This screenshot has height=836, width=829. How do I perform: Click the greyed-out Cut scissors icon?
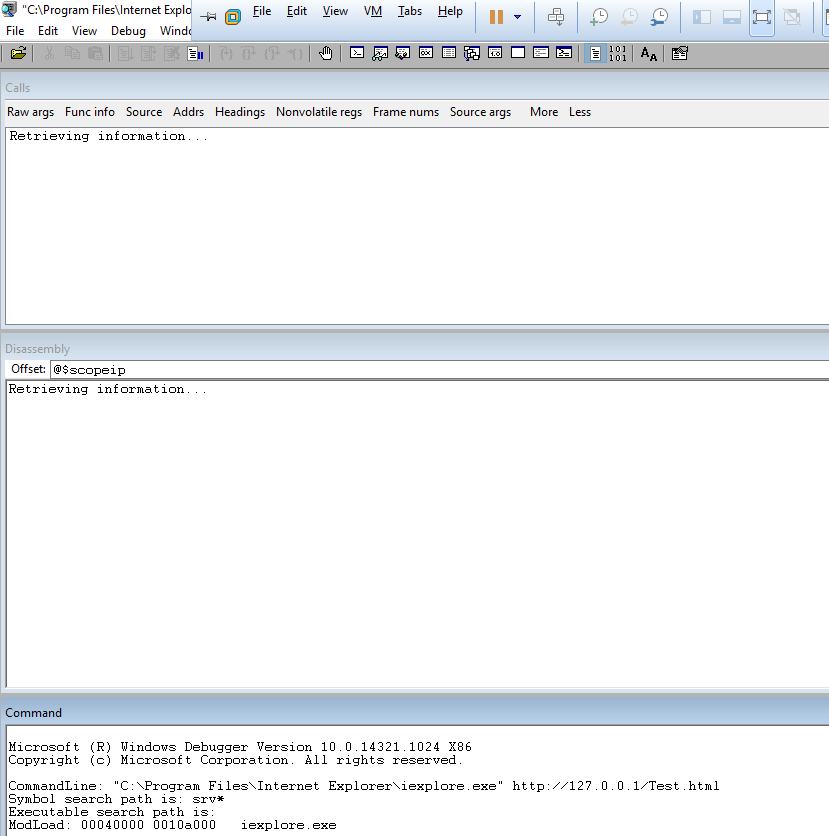50,53
